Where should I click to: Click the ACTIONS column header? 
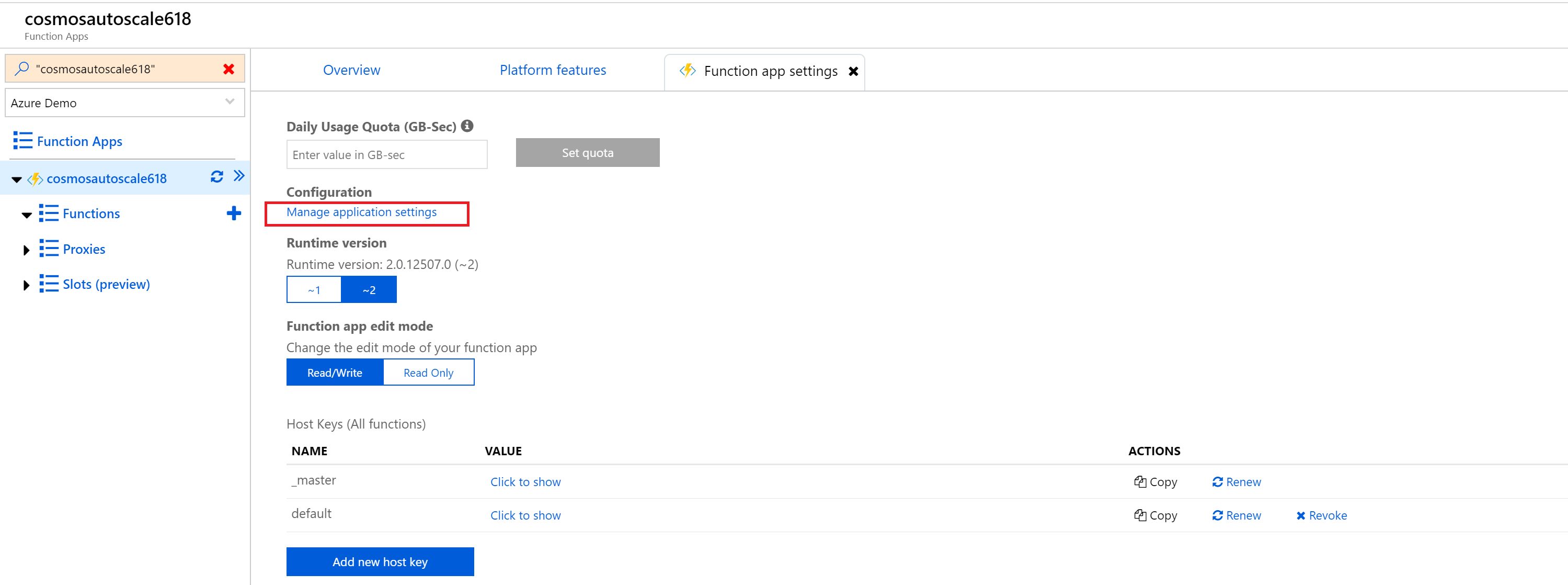pyautogui.click(x=1154, y=451)
